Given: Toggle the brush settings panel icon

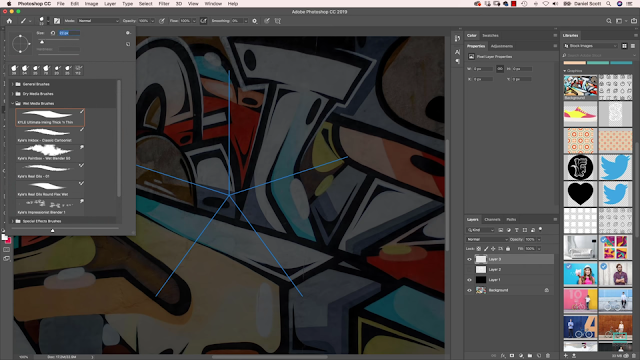Looking at the screenshot, I should 57,21.
